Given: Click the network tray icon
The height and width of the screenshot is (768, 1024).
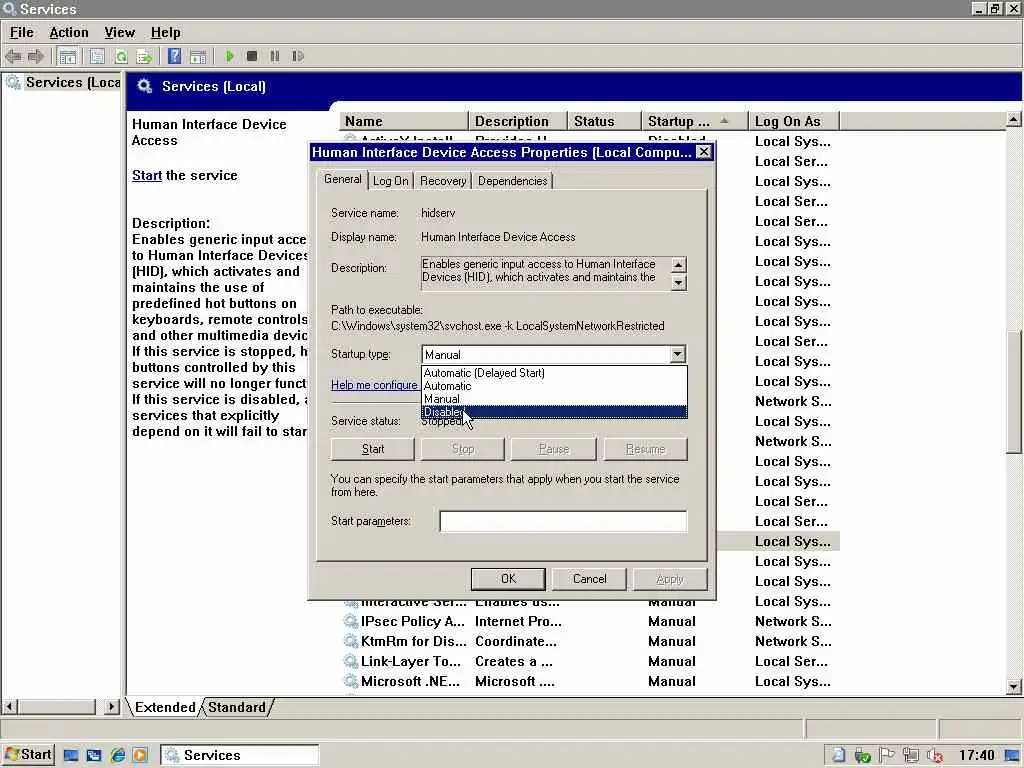Looking at the screenshot, I should click(x=911, y=756).
